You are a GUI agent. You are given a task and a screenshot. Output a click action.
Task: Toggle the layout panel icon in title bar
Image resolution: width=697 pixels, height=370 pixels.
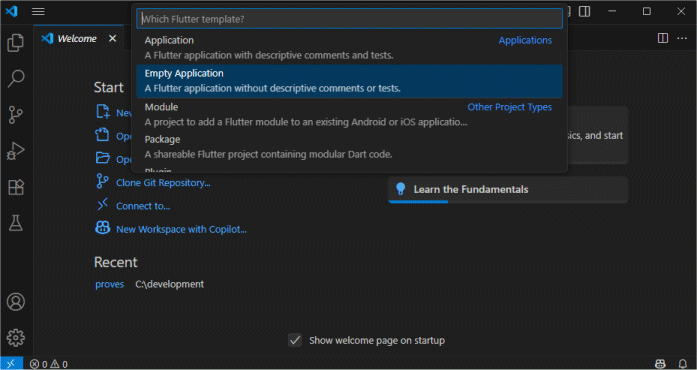click(585, 12)
